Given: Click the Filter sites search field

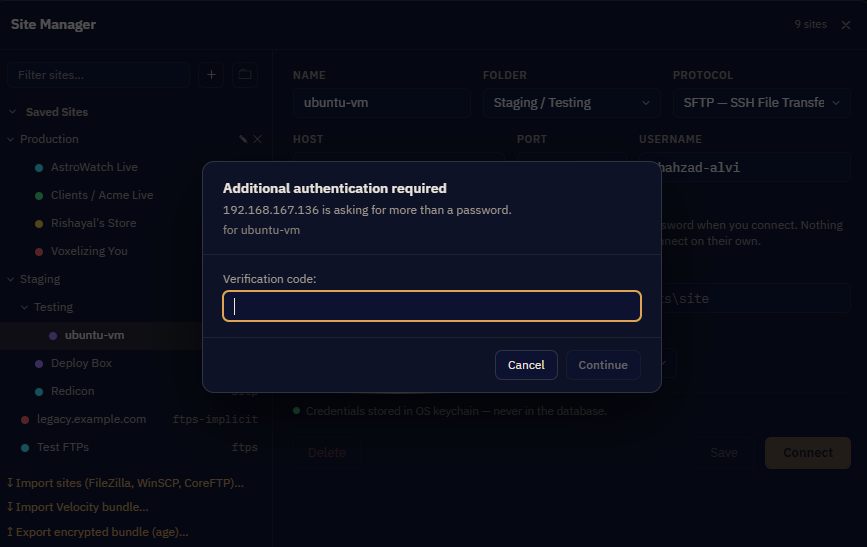Looking at the screenshot, I should point(98,75).
